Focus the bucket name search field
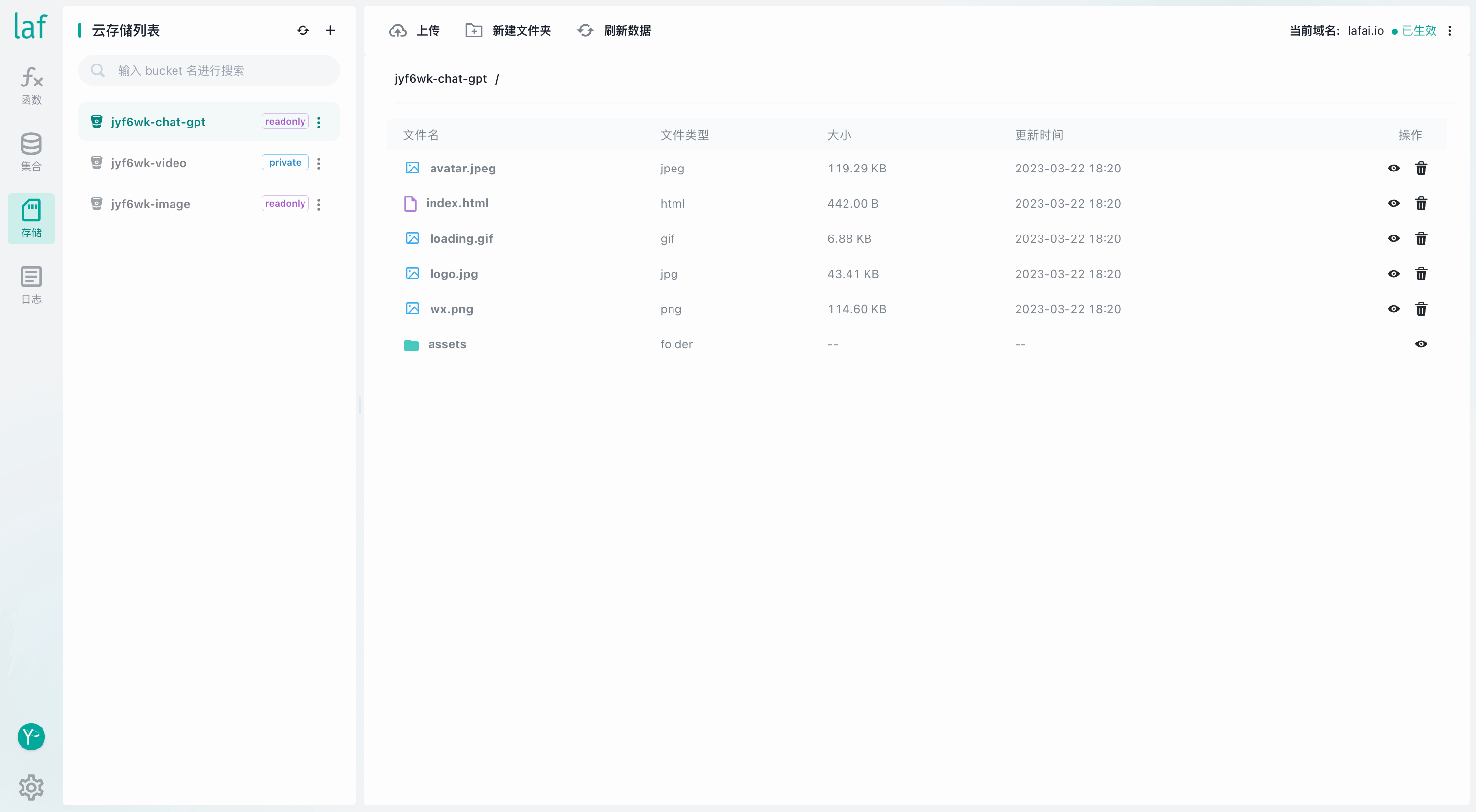The width and height of the screenshot is (1476, 812). click(217, 70)
